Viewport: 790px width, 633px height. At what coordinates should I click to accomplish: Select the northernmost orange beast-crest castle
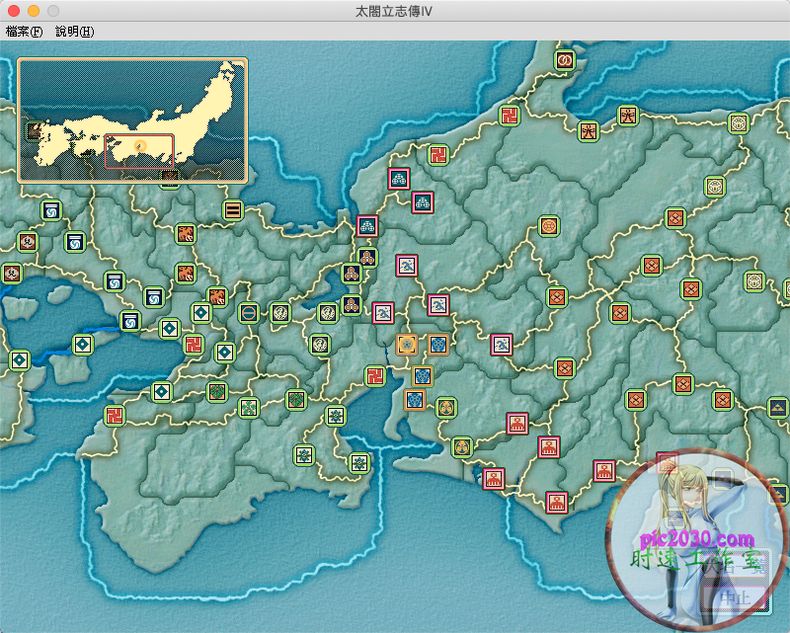(185, 234)
